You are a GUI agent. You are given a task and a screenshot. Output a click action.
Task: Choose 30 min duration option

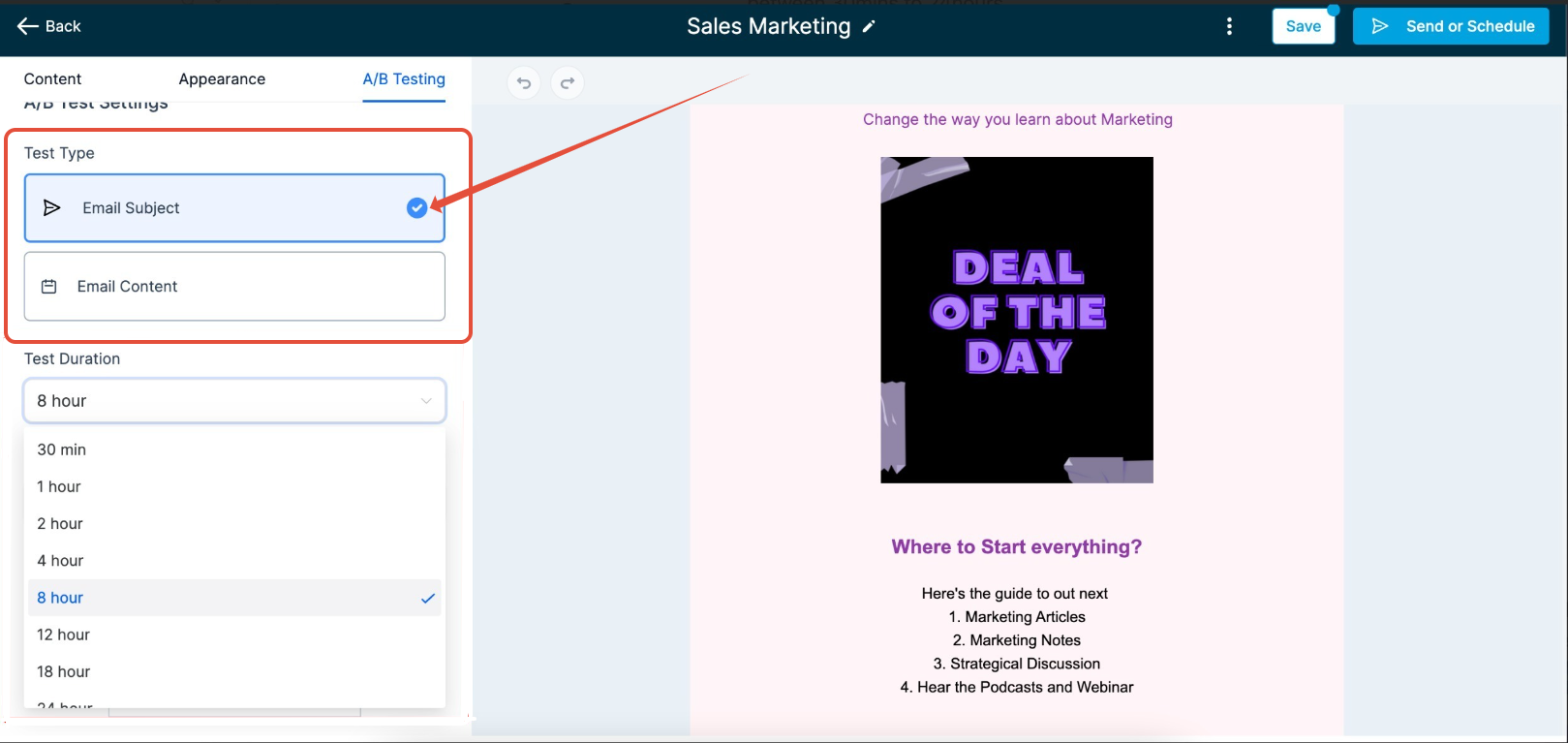coord(234,449)
